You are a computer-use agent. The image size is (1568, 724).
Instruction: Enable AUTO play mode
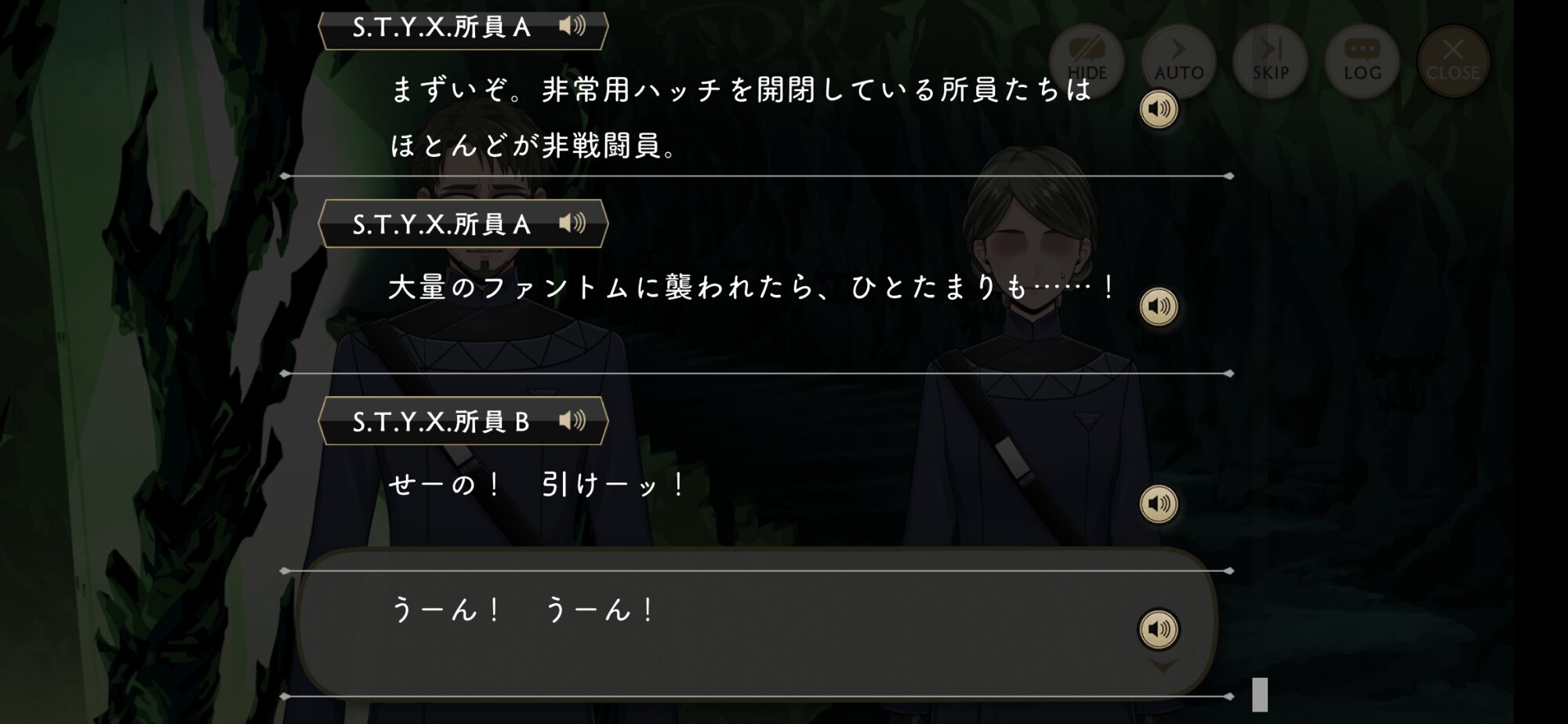(1178, 61)
